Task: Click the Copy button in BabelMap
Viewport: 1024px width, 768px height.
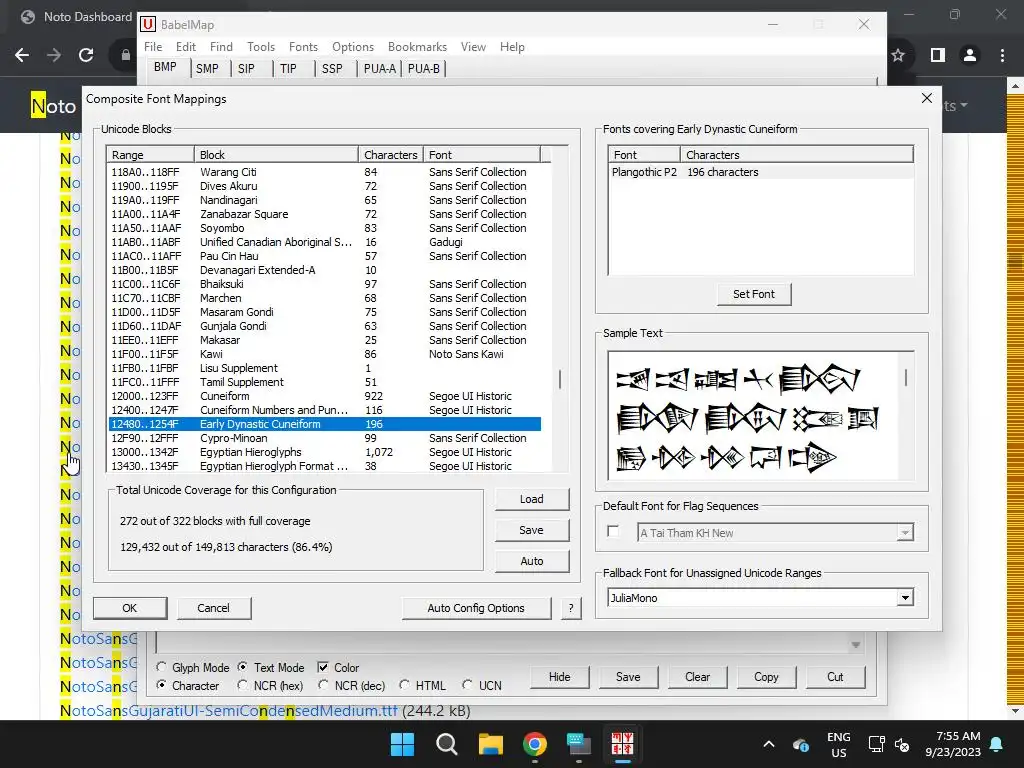Action: (x=766, y=677)
